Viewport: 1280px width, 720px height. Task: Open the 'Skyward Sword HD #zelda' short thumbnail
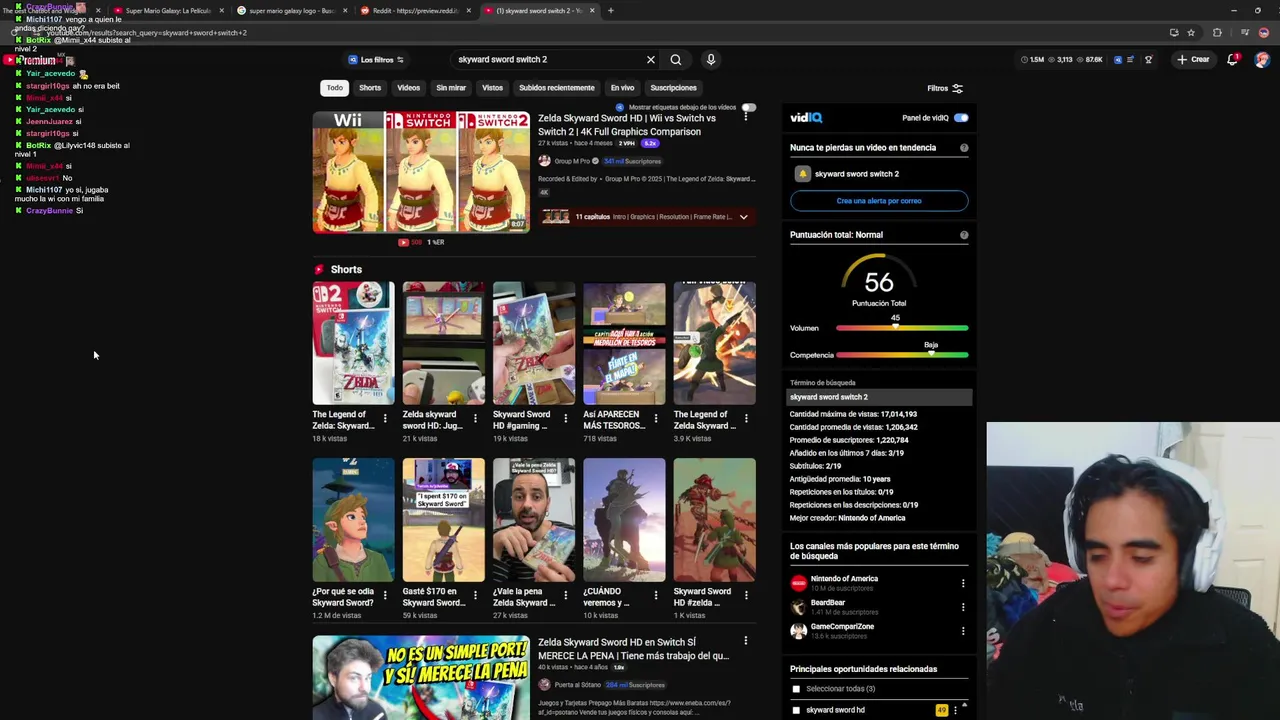(714, 520)
